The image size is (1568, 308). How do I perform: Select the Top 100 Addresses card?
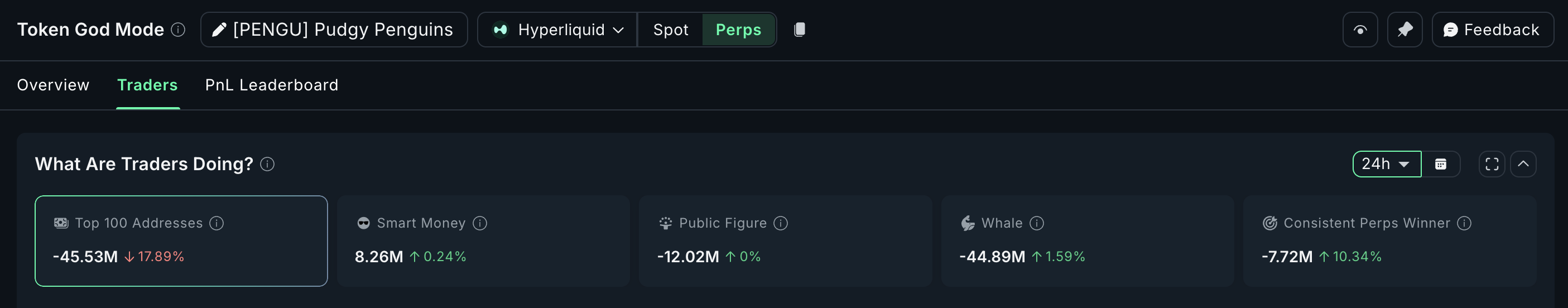pos(181,241)
